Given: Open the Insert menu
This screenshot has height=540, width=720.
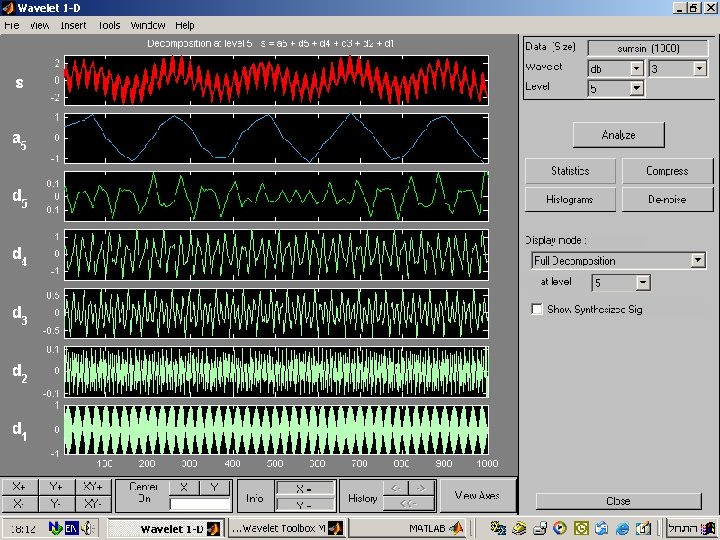Looking at the screenshot, I should 73,25.
